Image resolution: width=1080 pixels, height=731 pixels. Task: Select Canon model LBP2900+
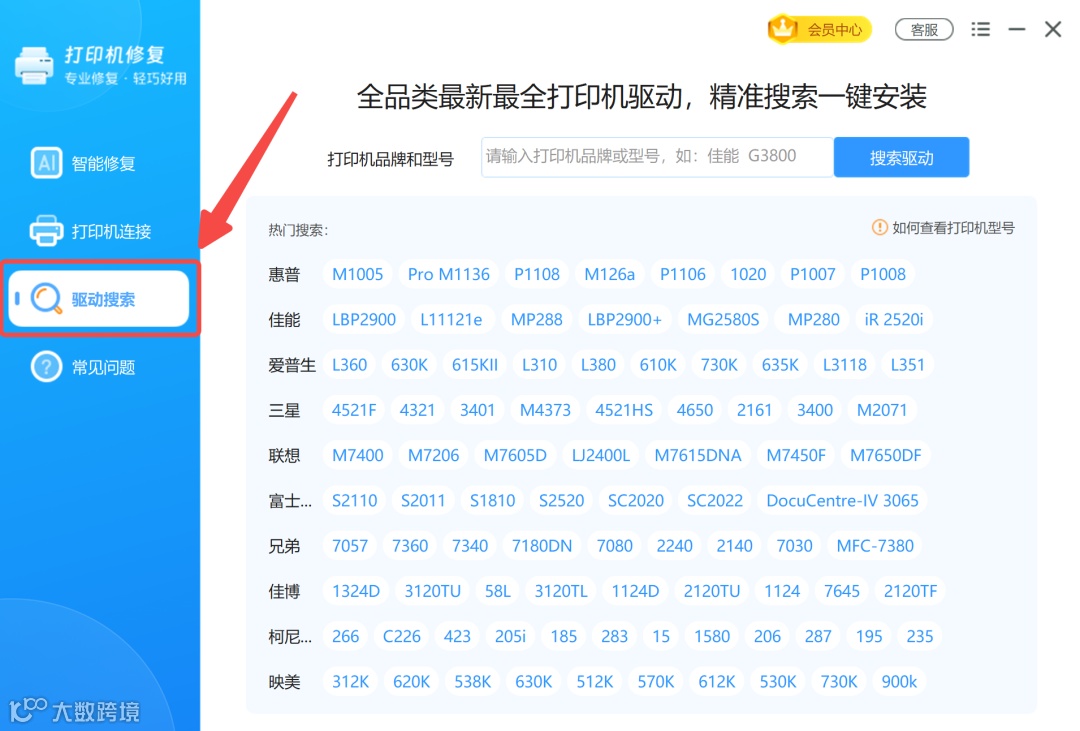point(624,320)
